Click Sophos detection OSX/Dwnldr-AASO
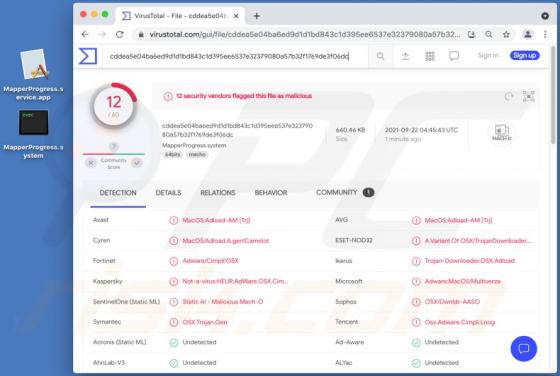The image size is (560, 376). click(x=452, y=302)
